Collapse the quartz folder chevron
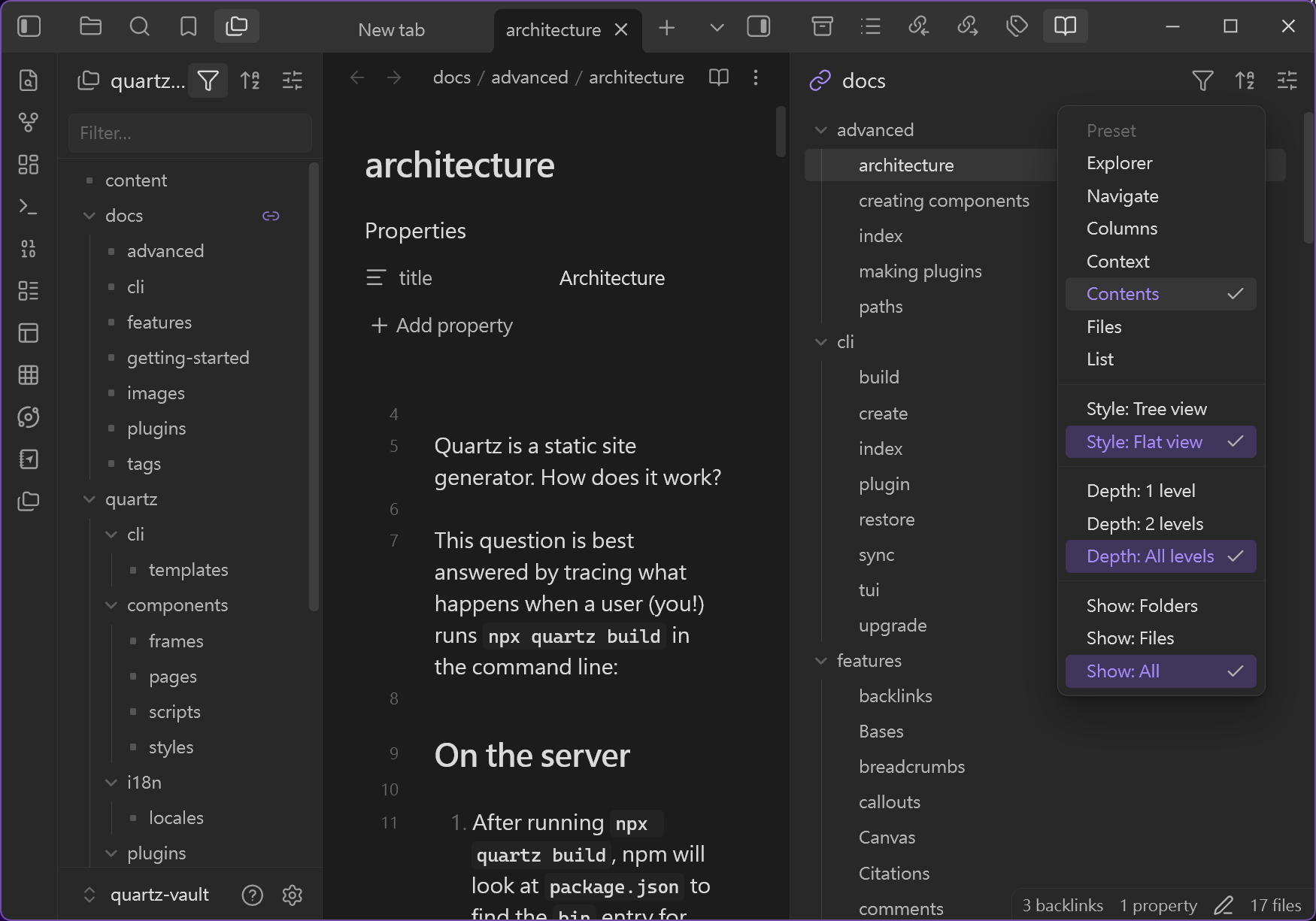1316x921 pixels. 89,499
